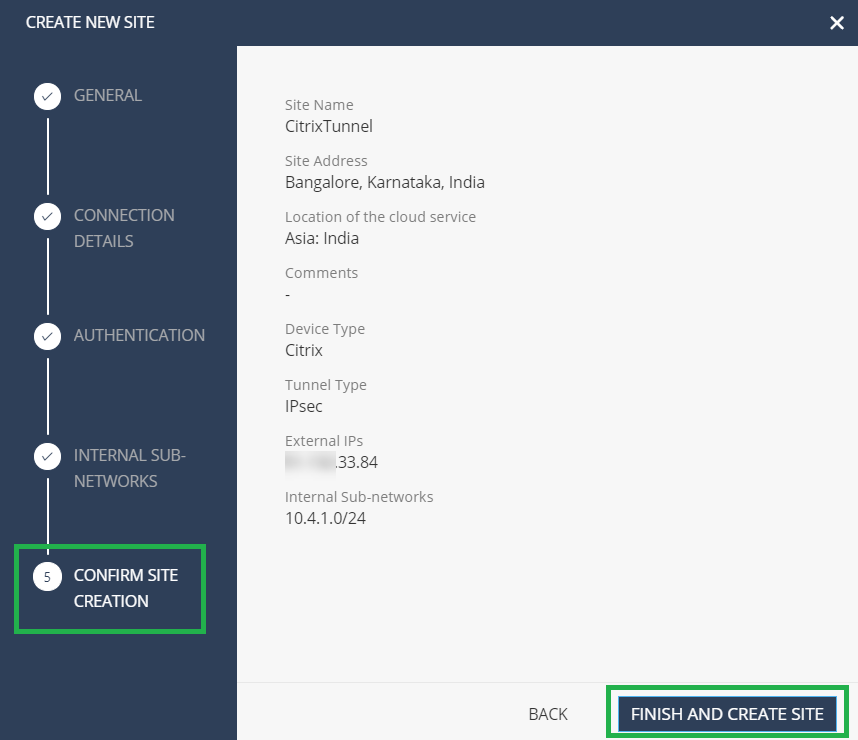Open the Connection Details step label
858x740 pixels.
pos(124,228)
